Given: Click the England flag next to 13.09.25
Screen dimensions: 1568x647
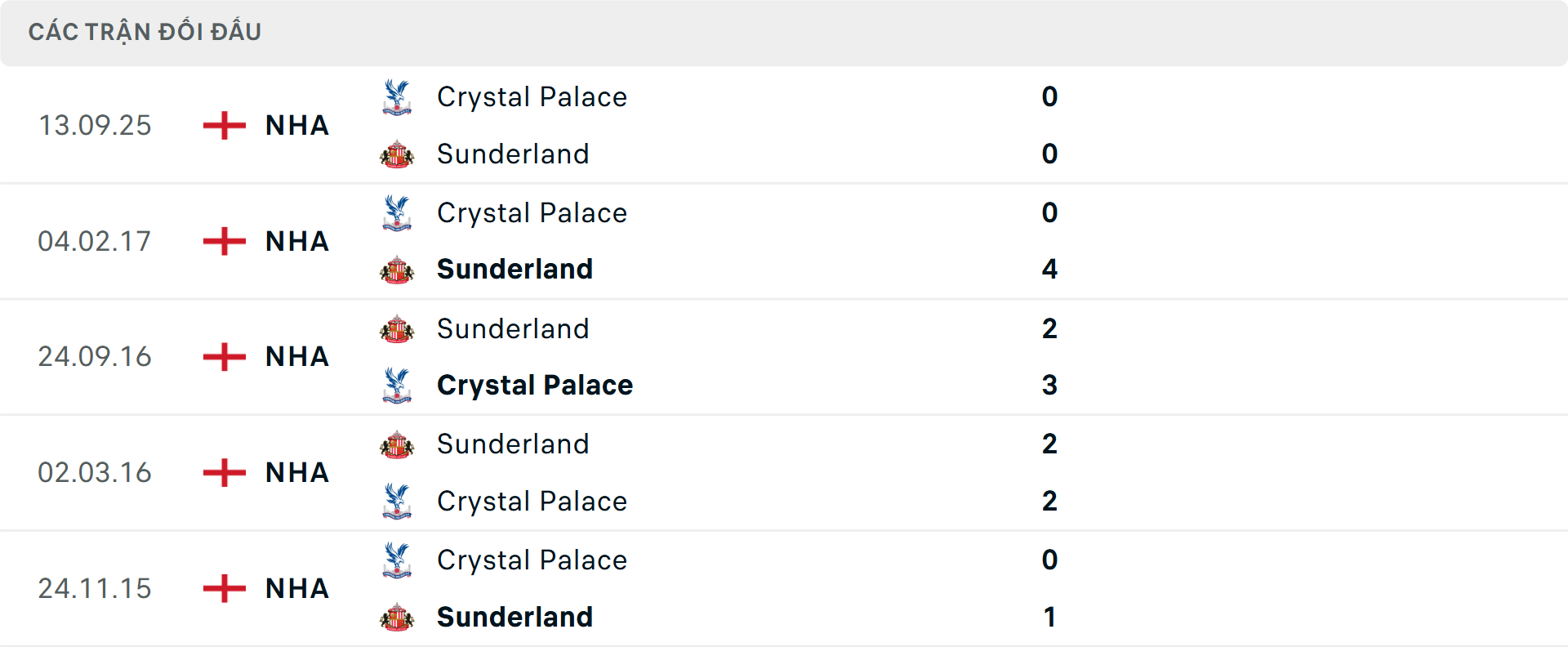Looking at the screenshot, I should click(x=222, y=125).
